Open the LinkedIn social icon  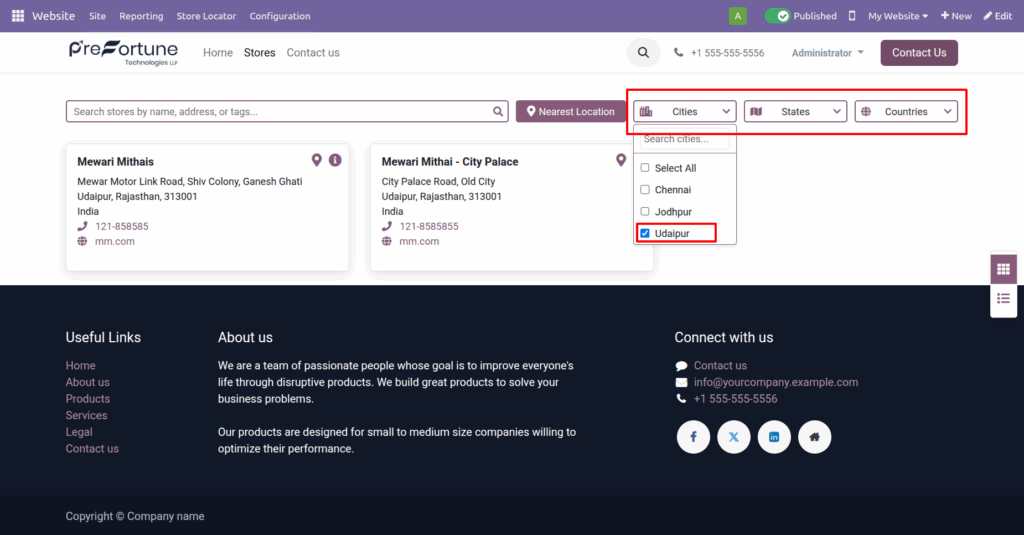tap(774, 437)
